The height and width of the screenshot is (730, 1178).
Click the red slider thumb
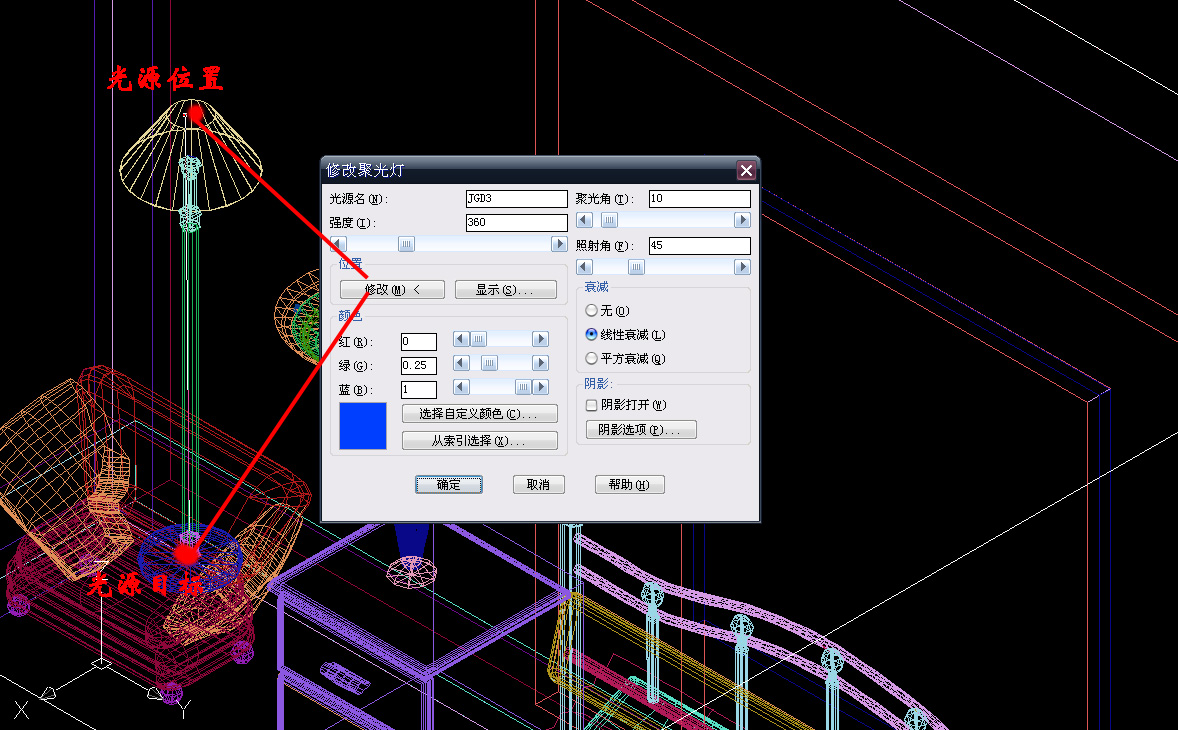pos(478,339)
